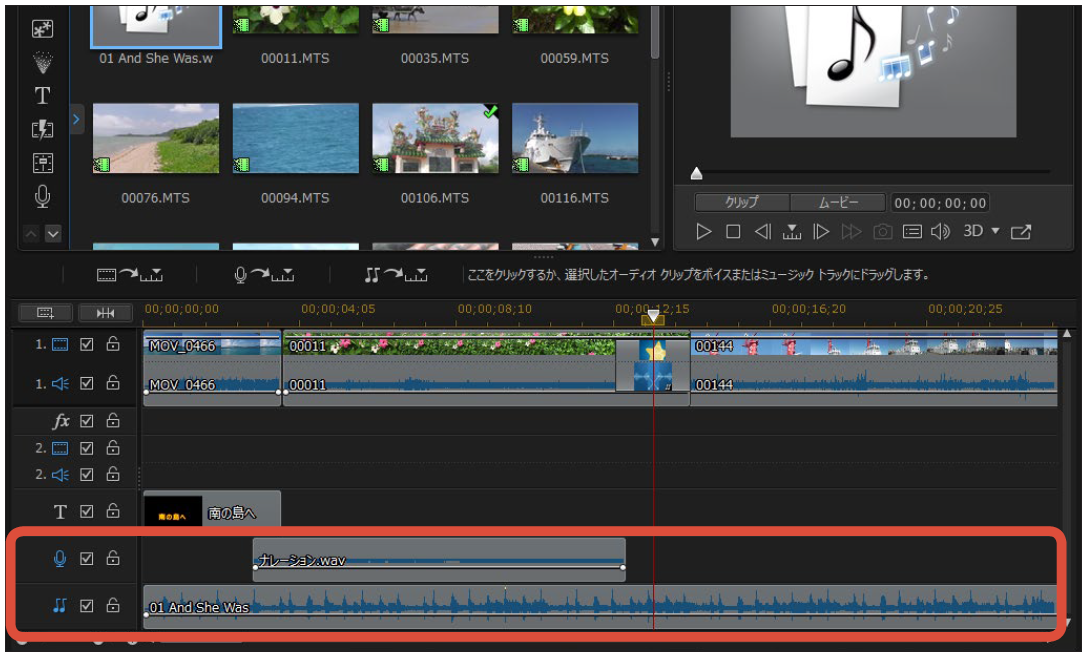Insert selected clip on the music track
Image resolution: width=1088 pixels, height=658 pixels.
coord(396,274)
